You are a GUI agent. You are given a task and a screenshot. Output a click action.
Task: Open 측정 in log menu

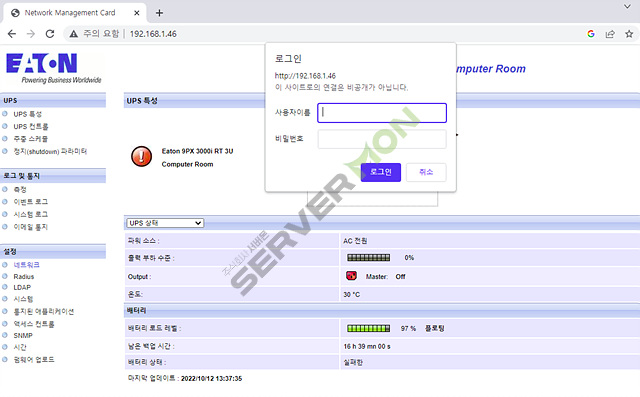click(x=20, y=189)
